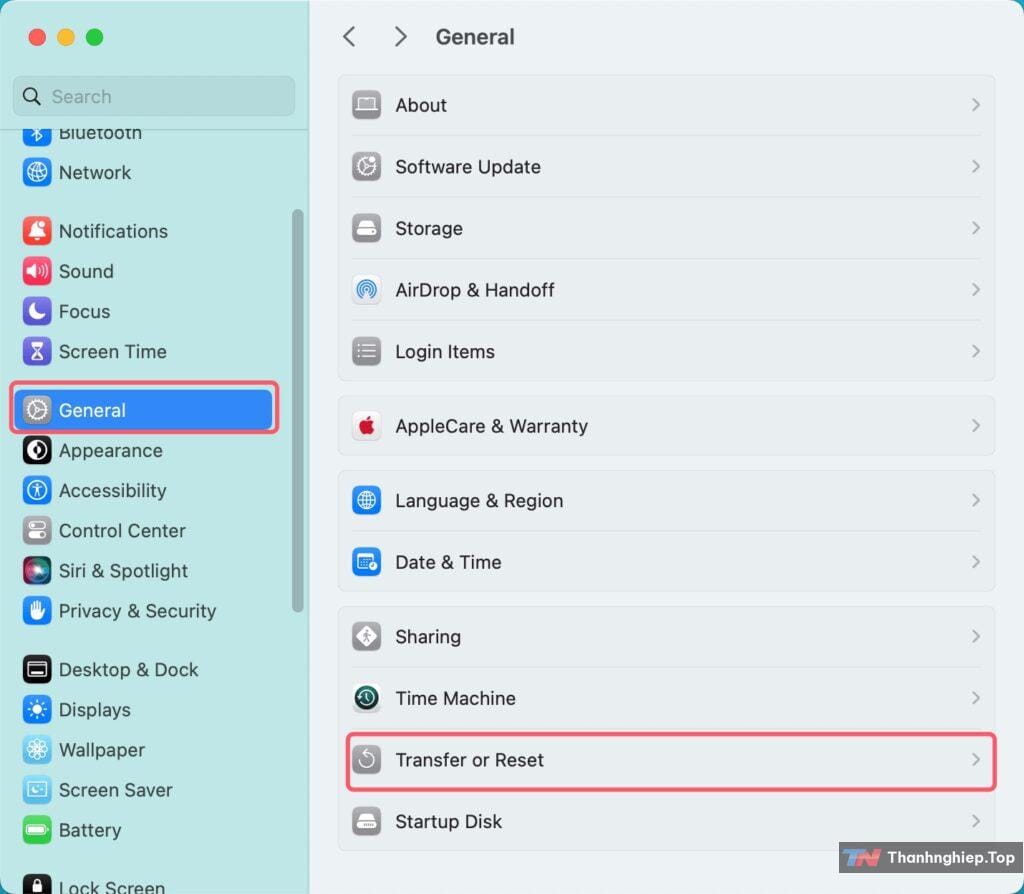Click the Software Update gear icon
Screen dimensions: 1024x894
pyautogui.click(x=366, y=167)
